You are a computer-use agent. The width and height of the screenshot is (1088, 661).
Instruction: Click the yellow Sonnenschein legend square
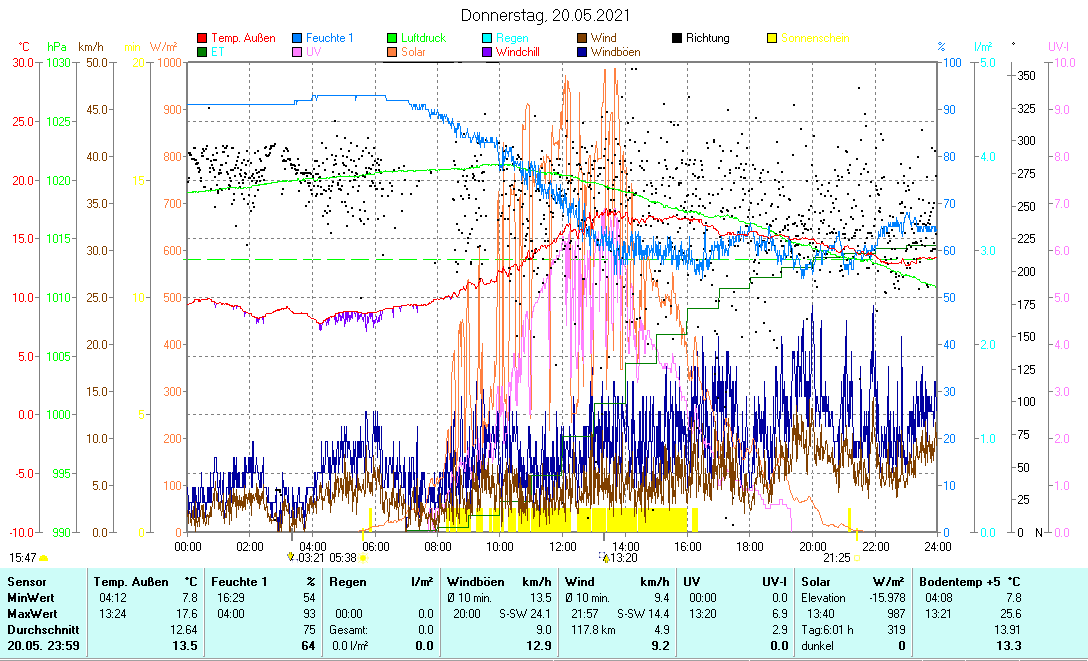tap(771, 39)
